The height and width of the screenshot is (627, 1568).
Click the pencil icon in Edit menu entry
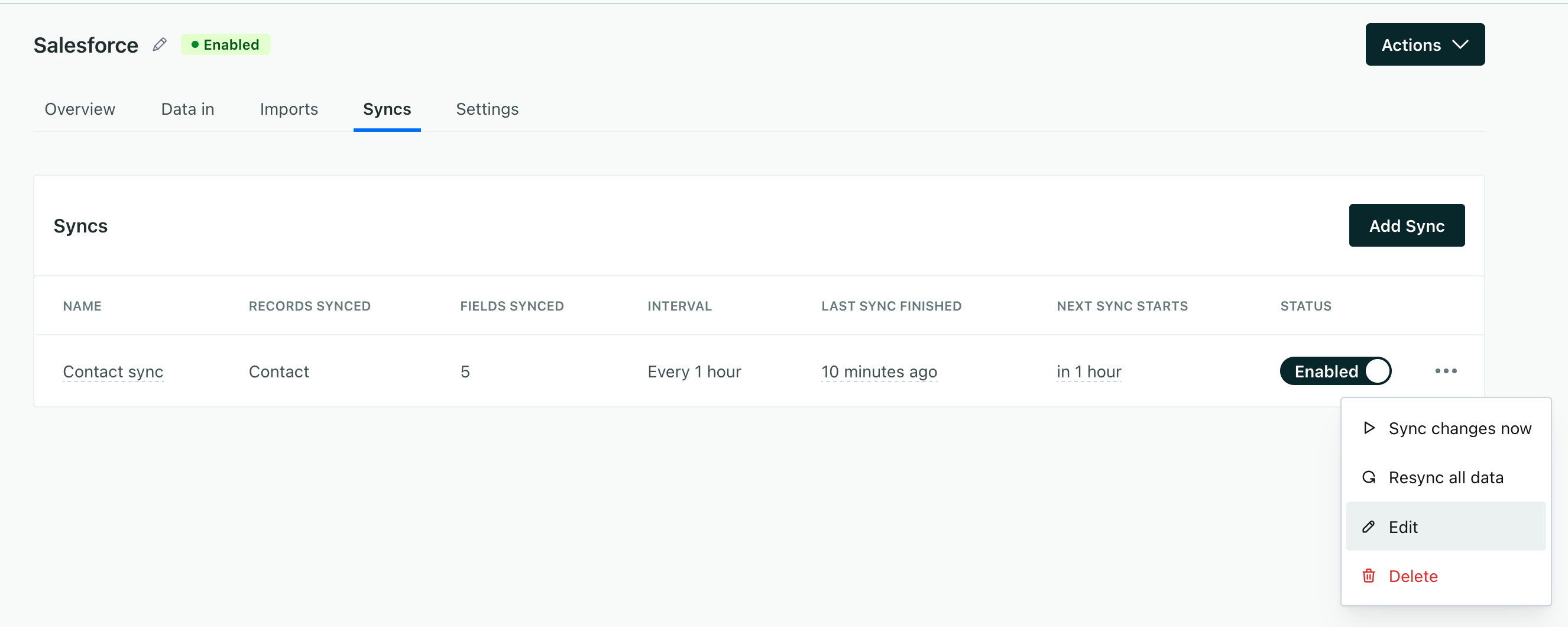(1368, 526)
